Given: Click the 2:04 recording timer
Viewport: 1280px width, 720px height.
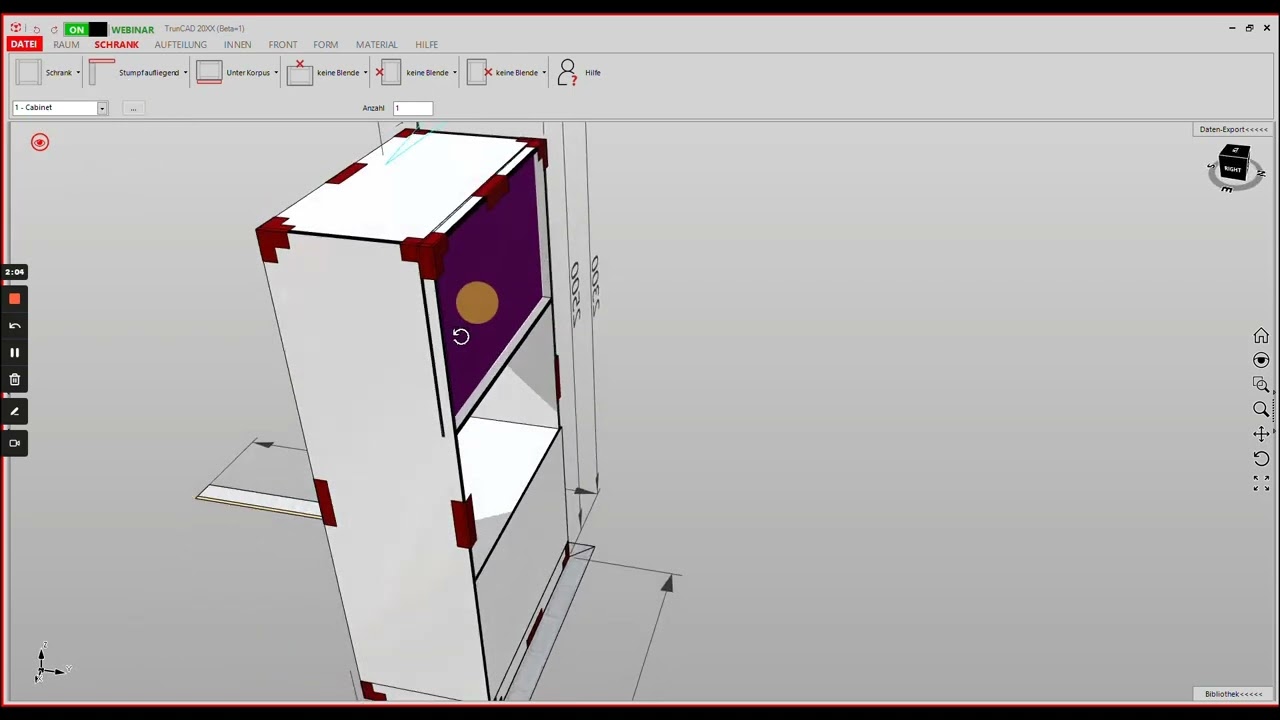Looking at the screenshot, I should (x=14, y=272).
